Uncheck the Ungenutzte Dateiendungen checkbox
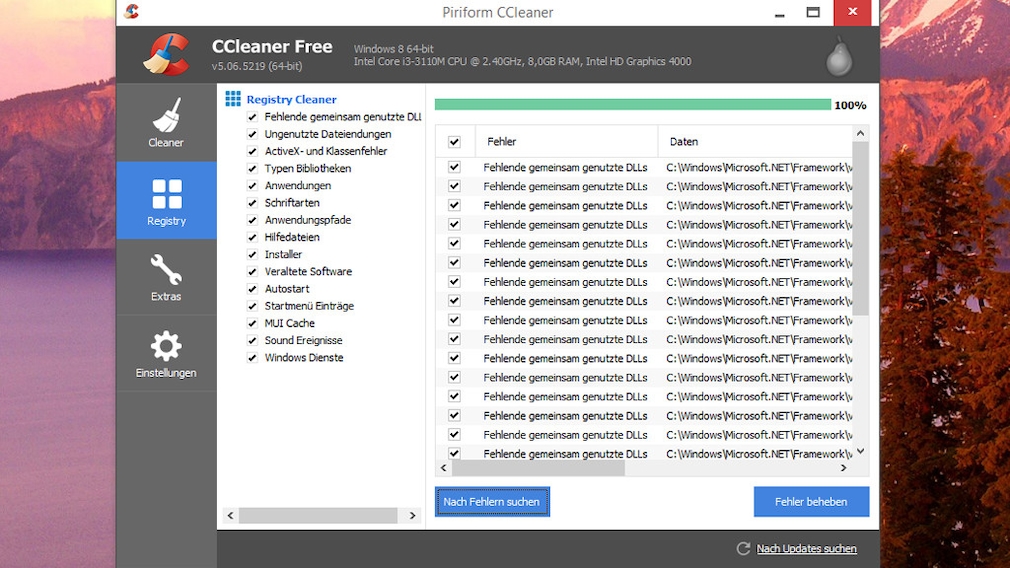 (x=252, y=134)
